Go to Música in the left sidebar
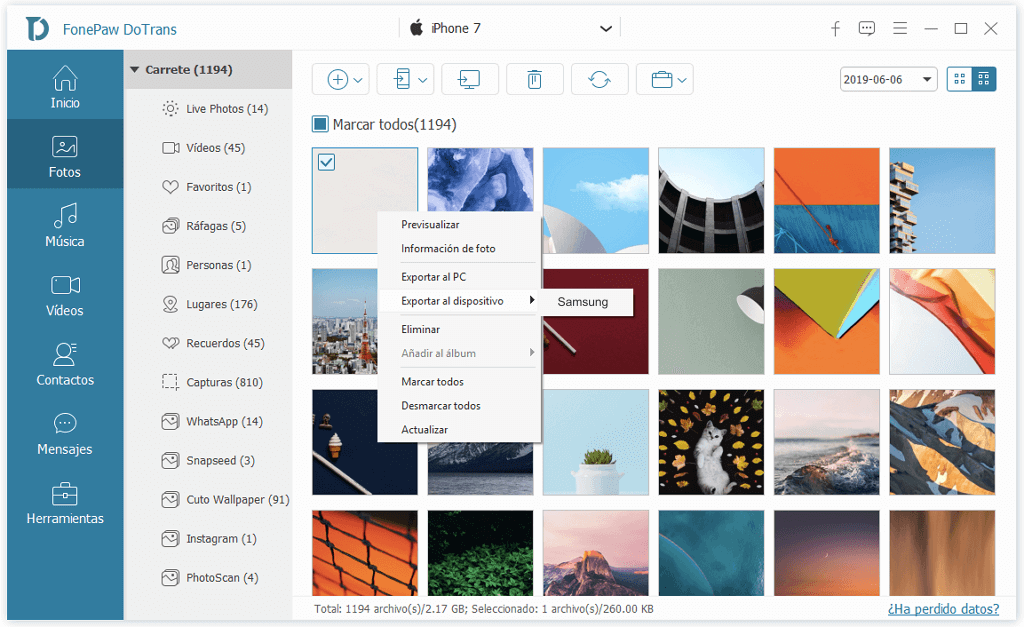Screen dimensions: 1024x627 [x=65, y=227]
